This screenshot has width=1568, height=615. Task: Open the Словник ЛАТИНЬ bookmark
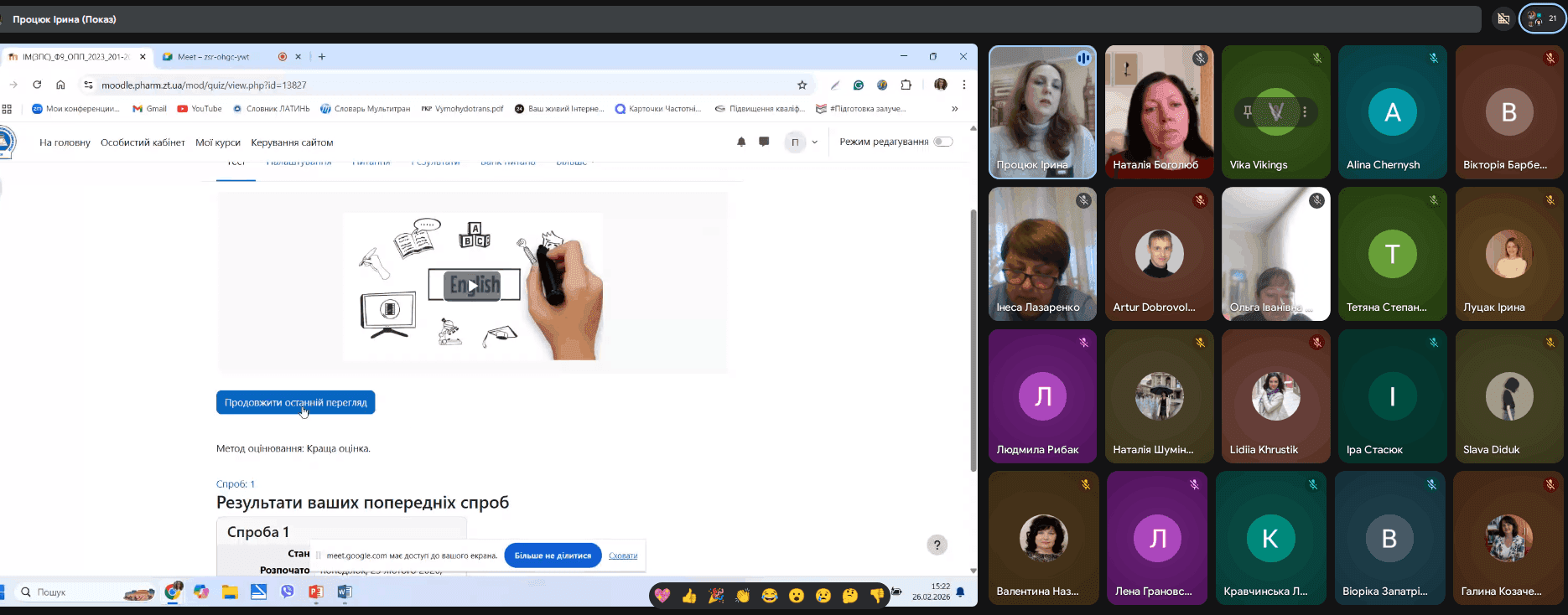(271, 108)
